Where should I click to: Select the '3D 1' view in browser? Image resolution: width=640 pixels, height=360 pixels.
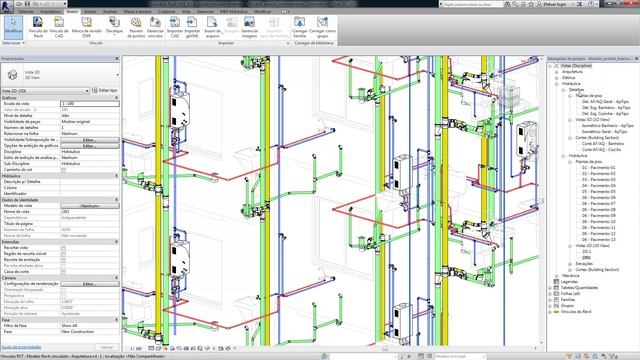point(586,252)
